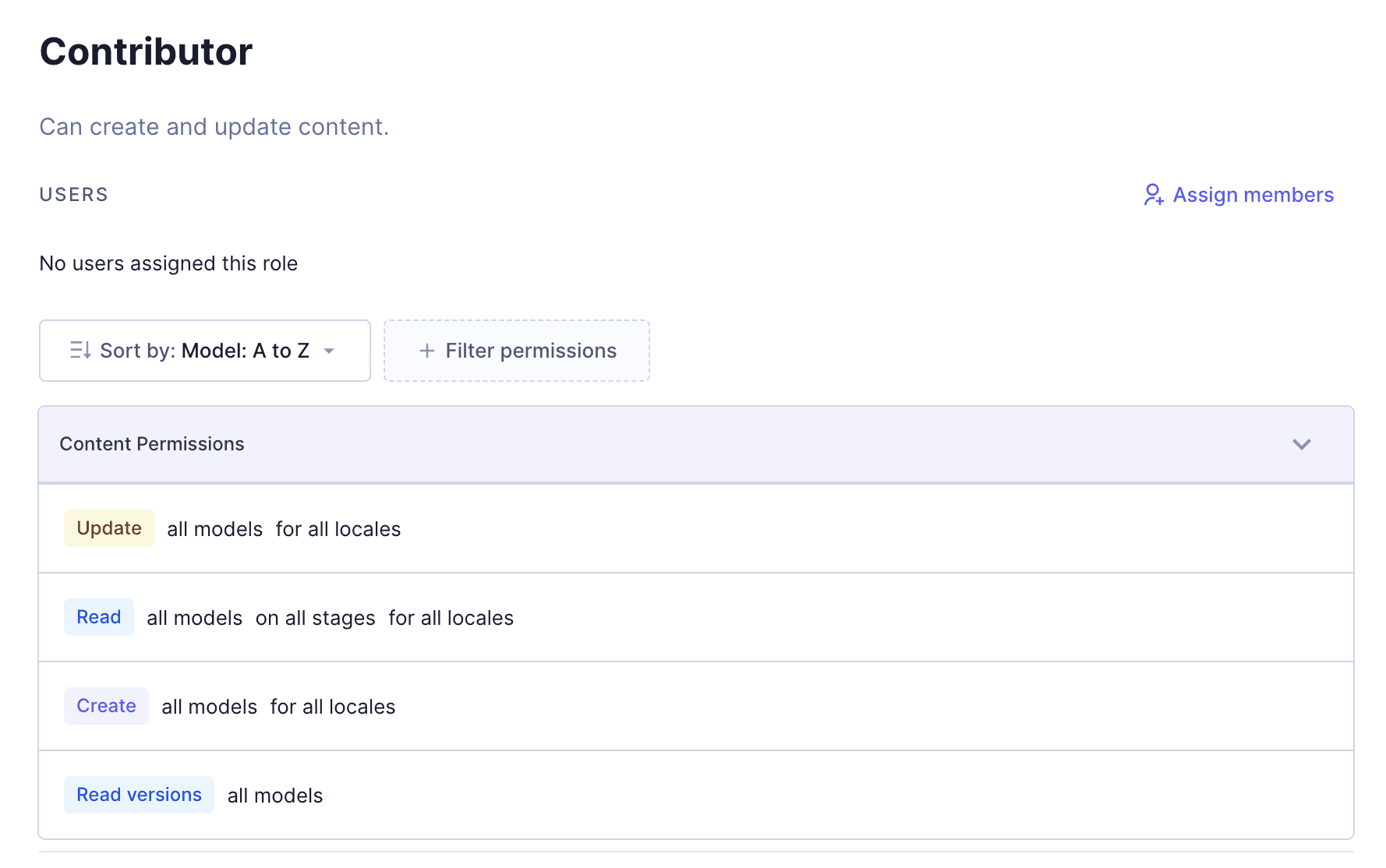Select the yellow Update permission badge
This screenshot has width=1386, height=868.
(x=108, y=528)
